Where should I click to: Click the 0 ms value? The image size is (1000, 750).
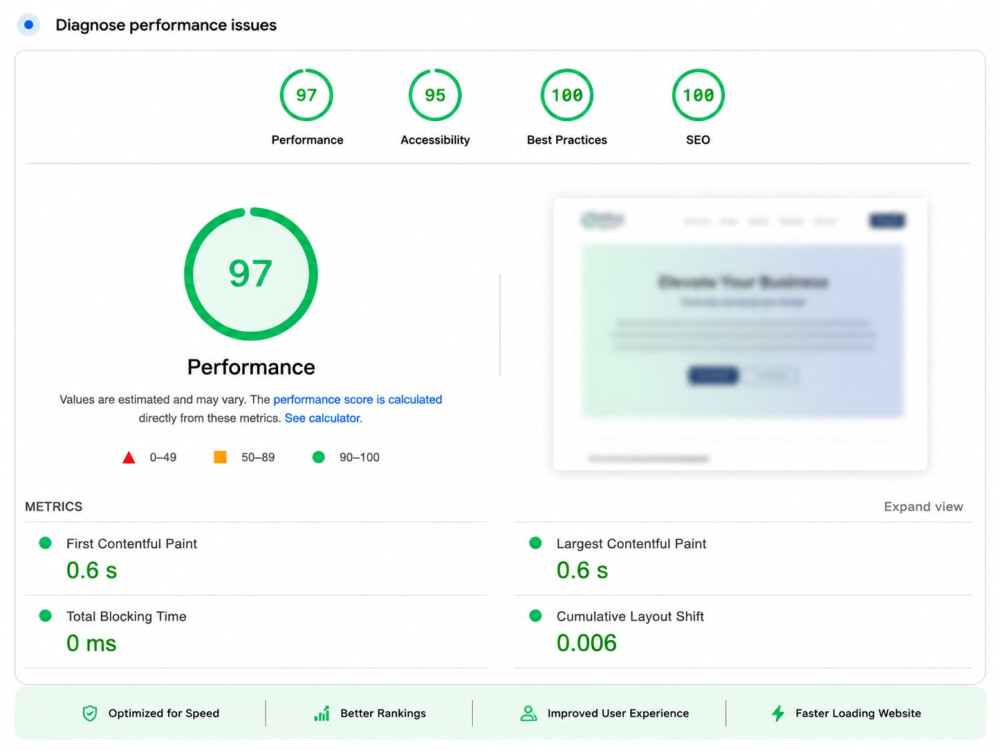91,643
